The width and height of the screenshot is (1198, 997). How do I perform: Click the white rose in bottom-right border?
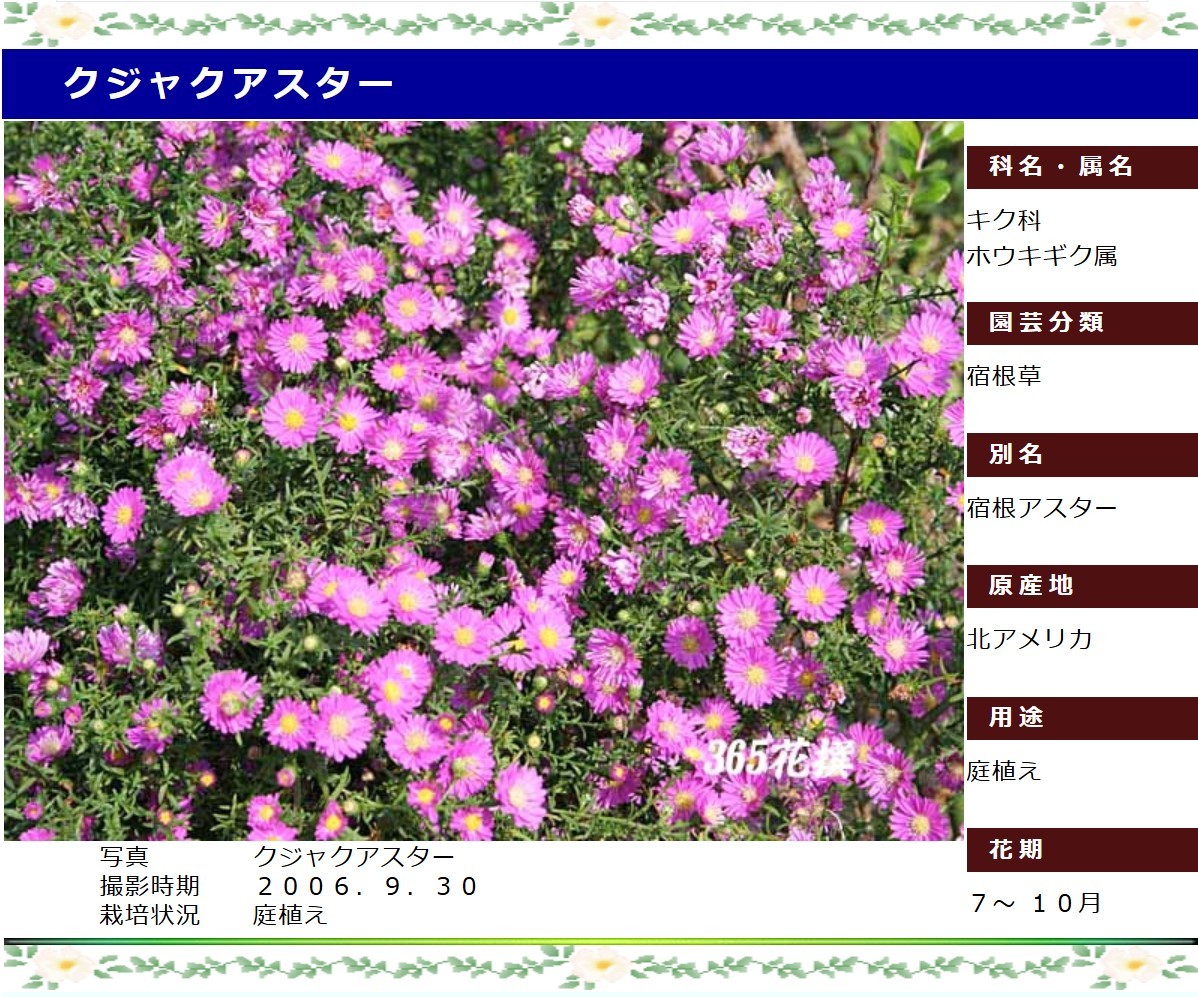pyautogui.click(x=1135, y=966)
